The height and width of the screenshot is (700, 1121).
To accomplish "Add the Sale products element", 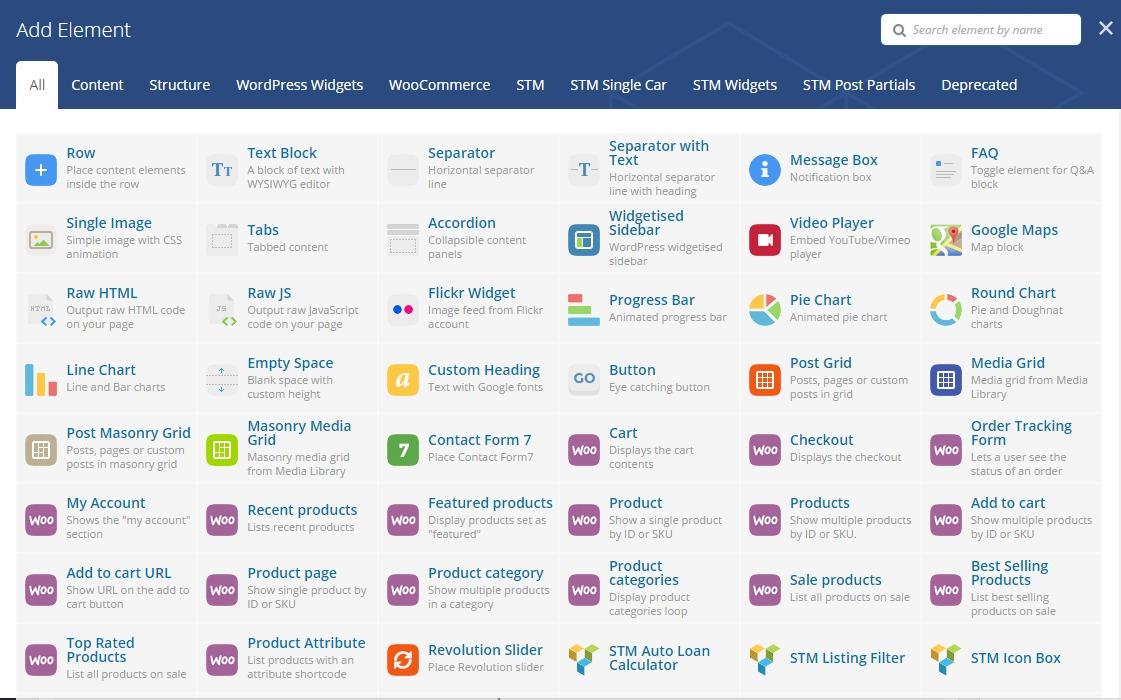I will click(830, 588).
